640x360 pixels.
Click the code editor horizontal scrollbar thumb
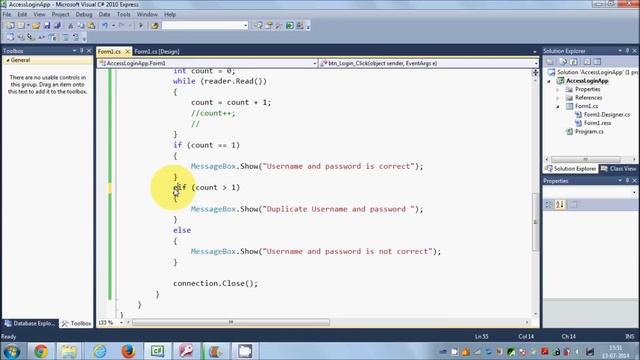tap(231, 322)
